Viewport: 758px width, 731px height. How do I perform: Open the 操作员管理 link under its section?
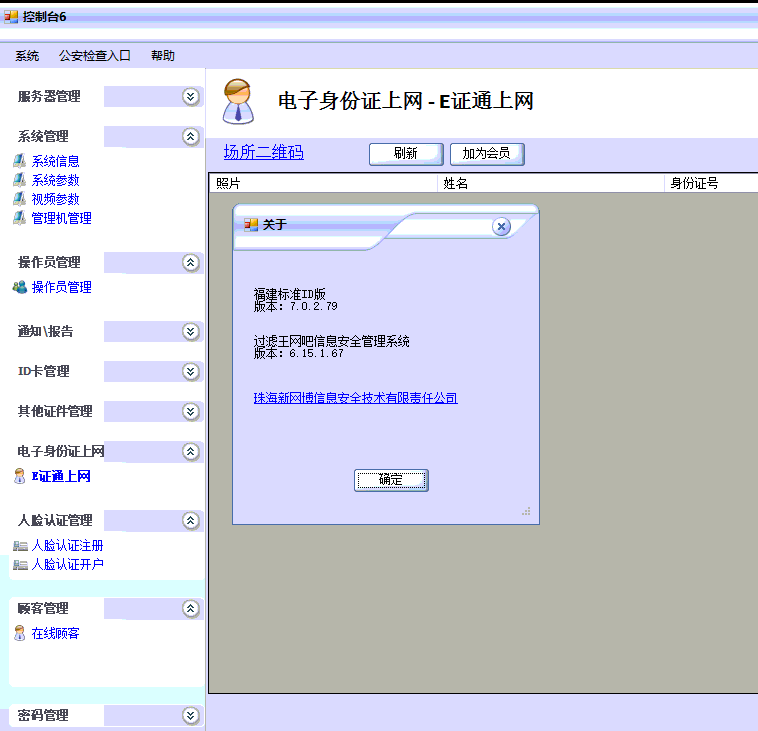(61, 287)
